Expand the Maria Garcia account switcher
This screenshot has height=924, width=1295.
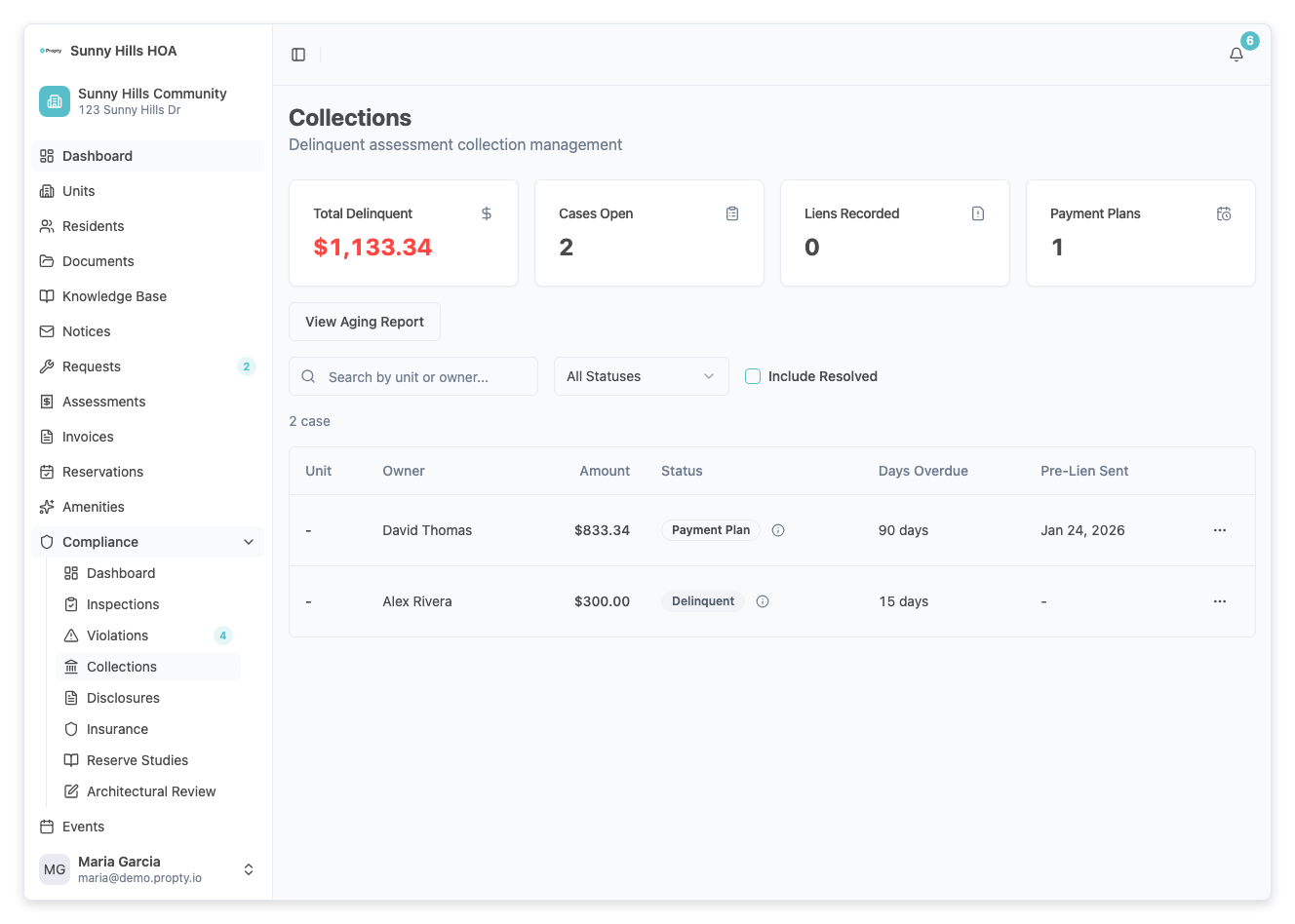click(x=249, y=869)
